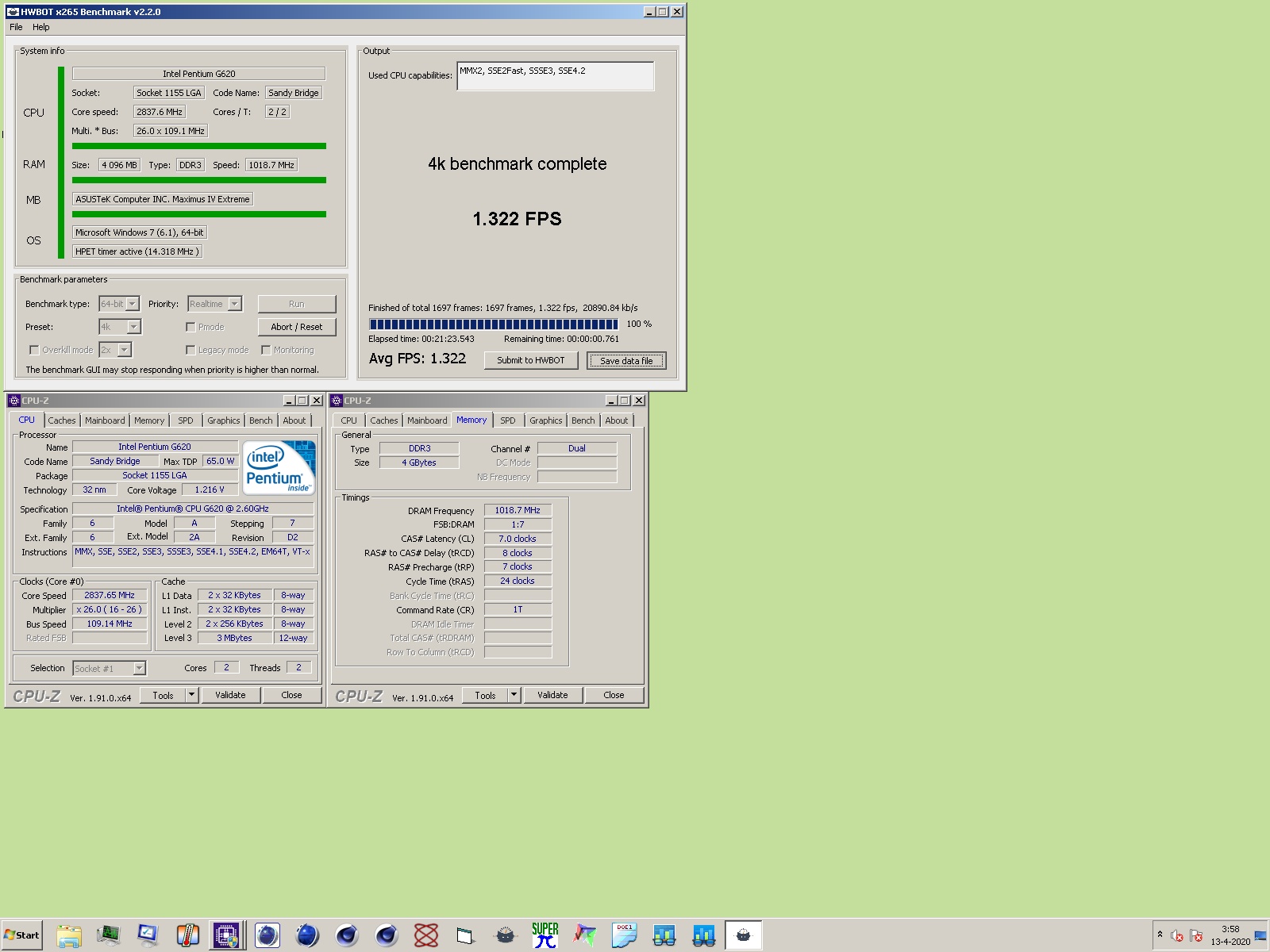
Task: Open the Priority Realtime dropdown
Action: [214, 304]
